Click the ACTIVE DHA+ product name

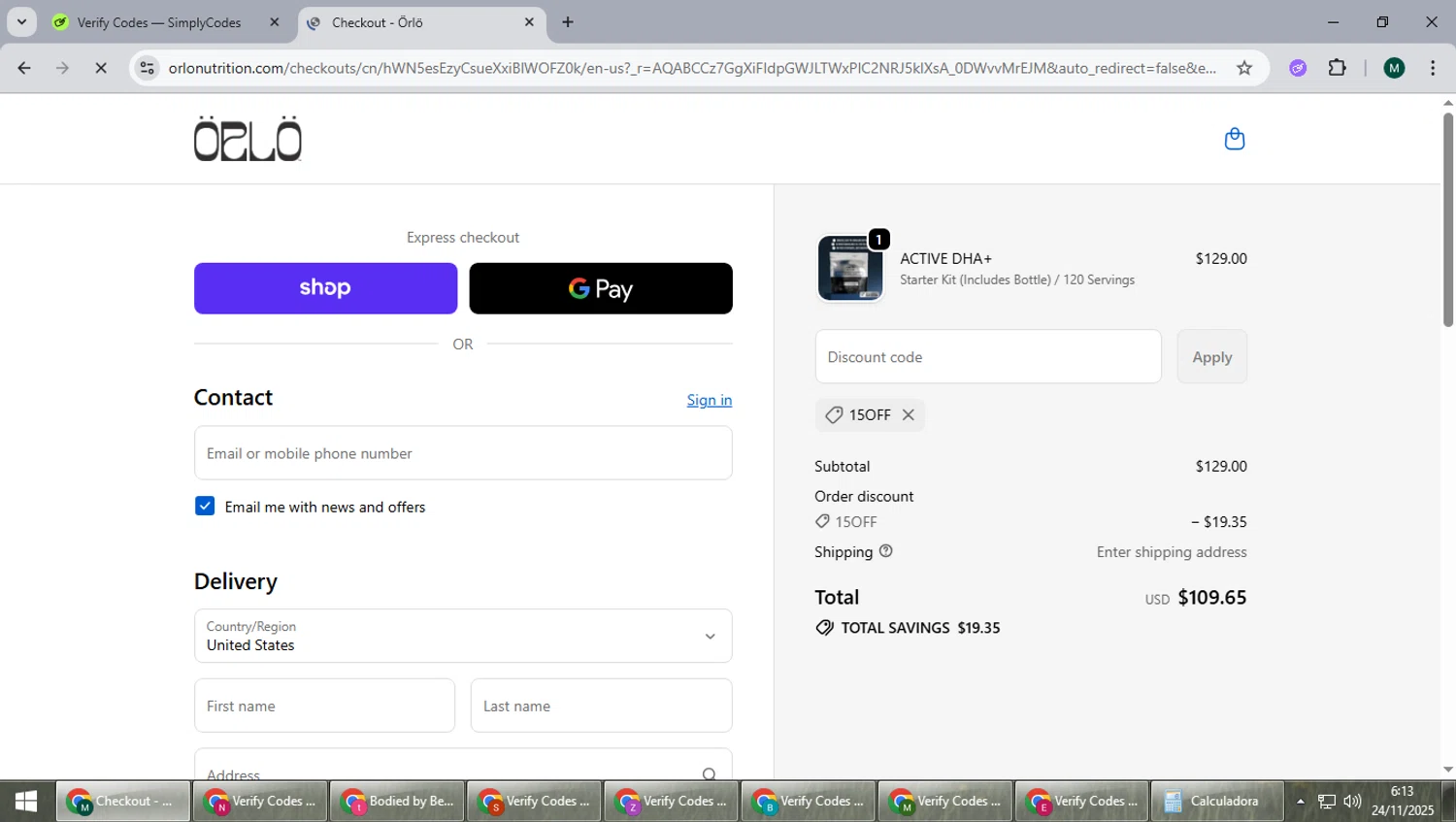click(x=945, y=258)
